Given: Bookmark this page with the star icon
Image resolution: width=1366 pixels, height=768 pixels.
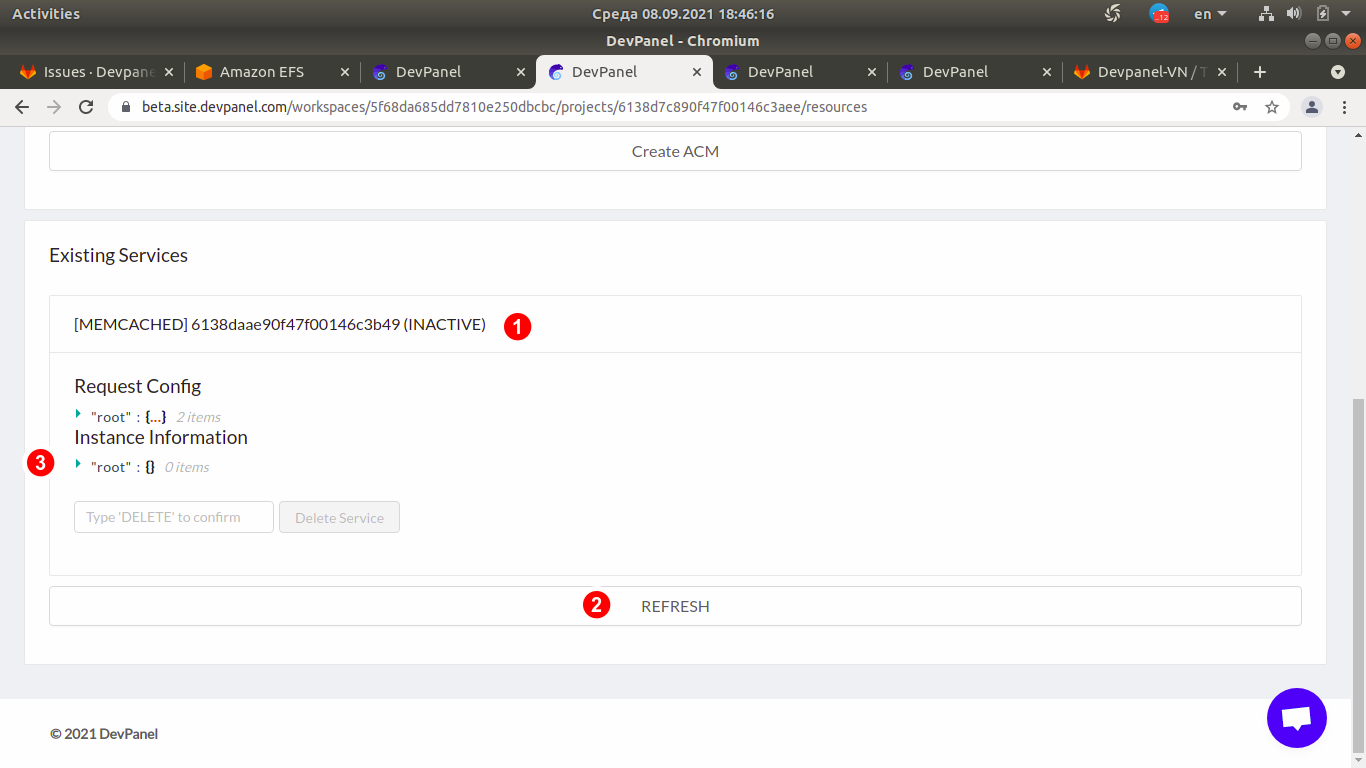Looking at the screenshot, I should (x=1271, y=106).
